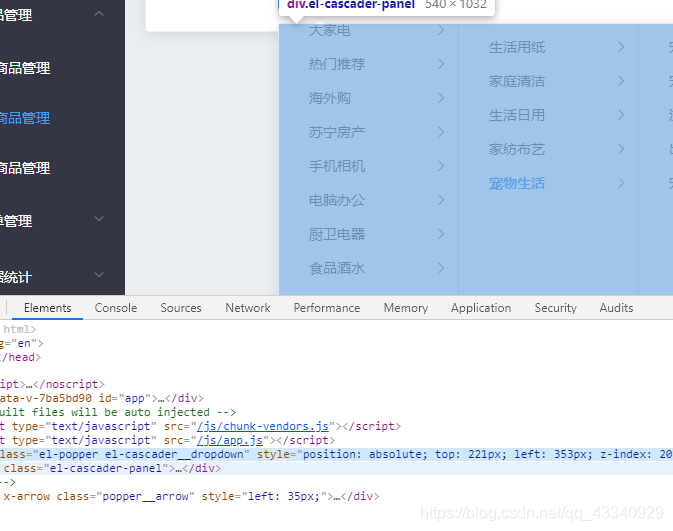Open the Performance tab
Image resolution: width=673 pixels, height=531 pixels.
(327, 308)
